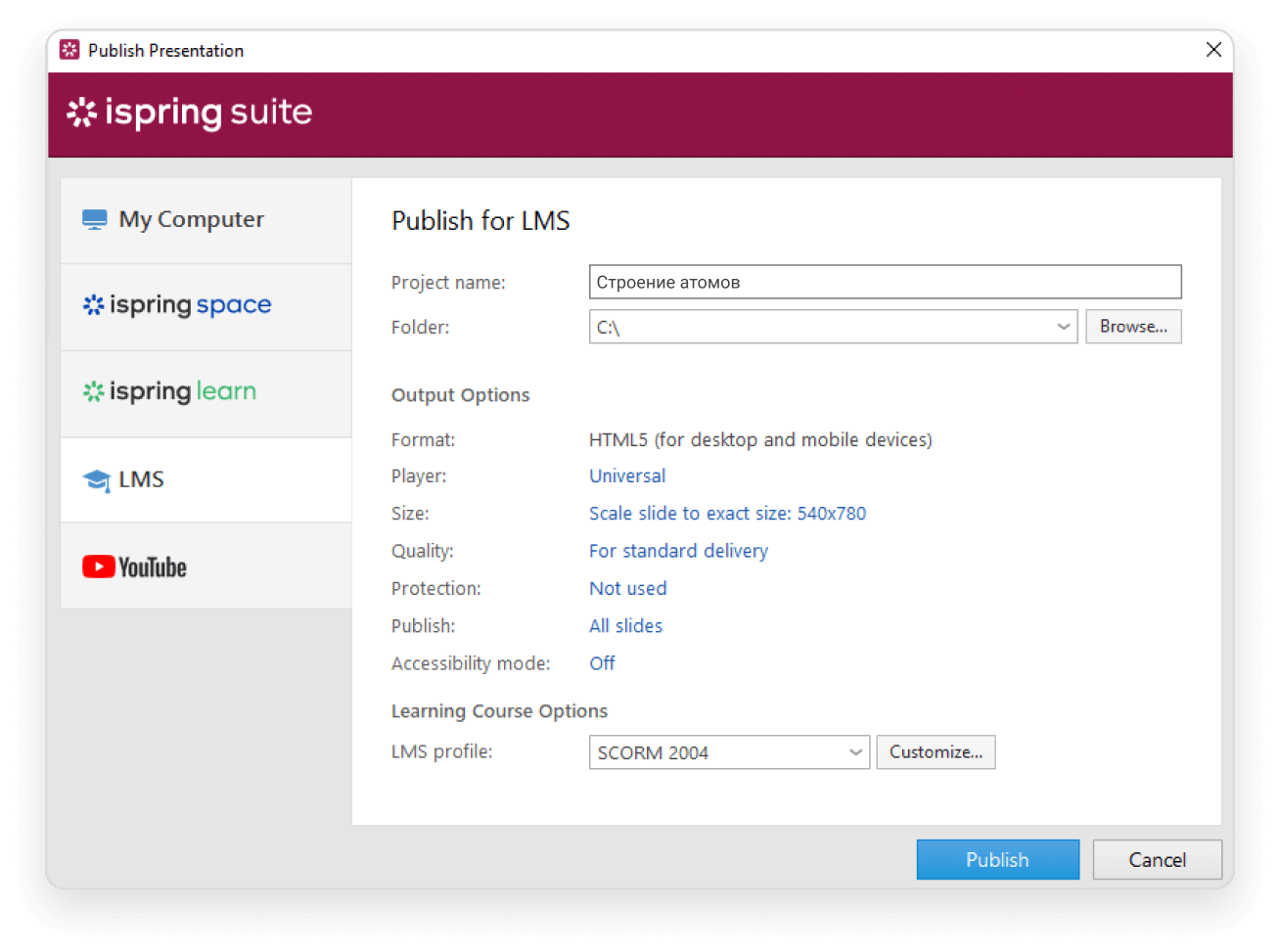1280x952 pixels.
Task: Expand the SCORM 2004 LMS profile dropdown
Action: pos(729,752)
